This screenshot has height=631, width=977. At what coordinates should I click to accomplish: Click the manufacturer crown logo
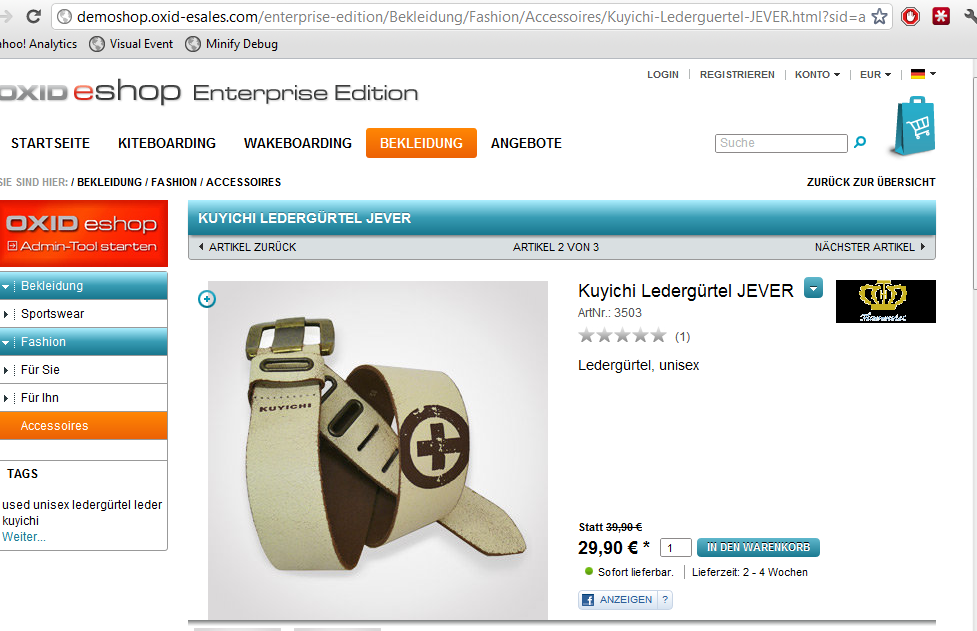click(x=885, y=301)
